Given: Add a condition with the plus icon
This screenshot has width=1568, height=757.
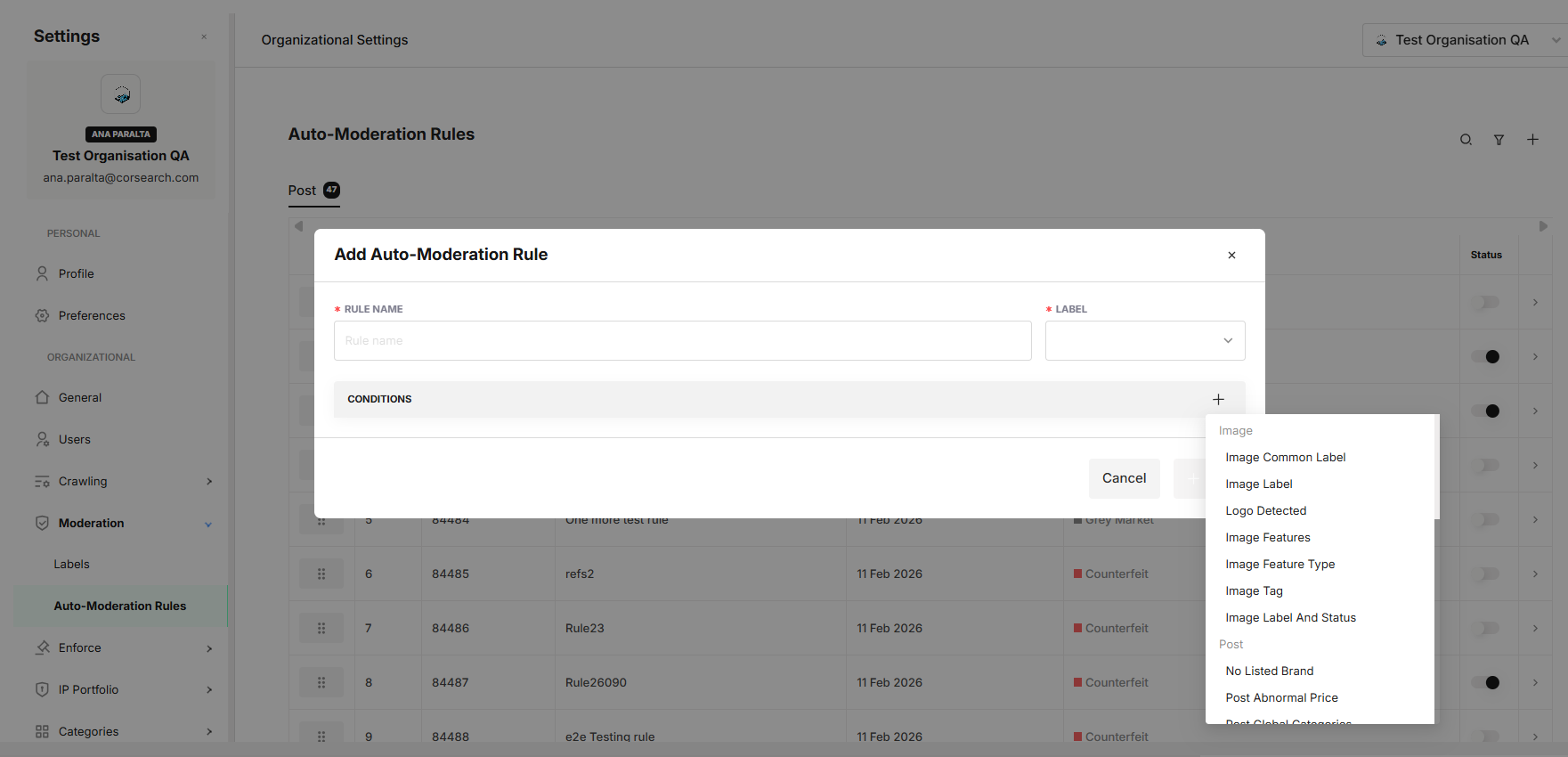Looking at the screenshot, I should (1218, 400).
